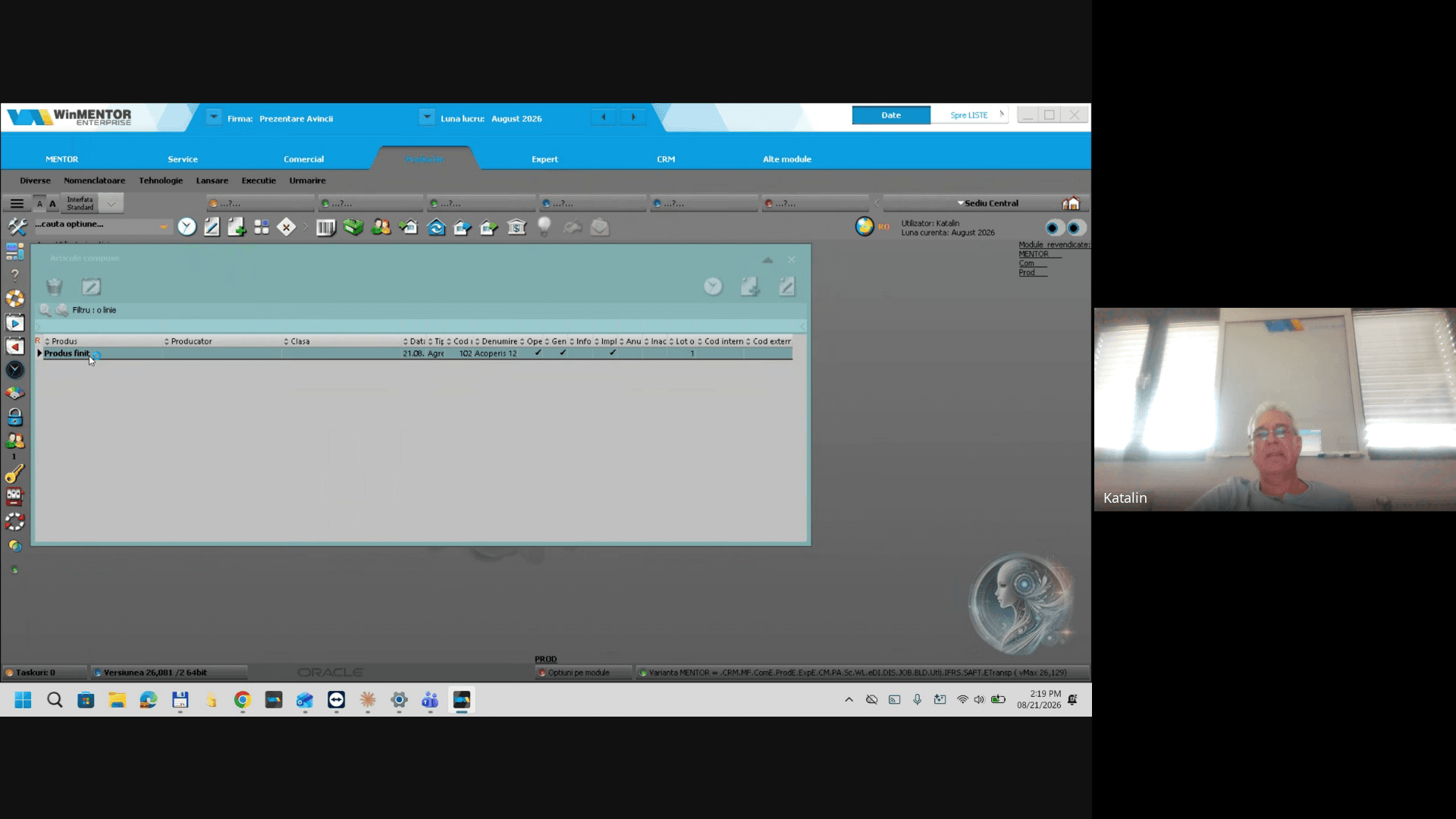Open the Nomenclatoare menu
This screenshot has width=1456, height=819.
point(94,180)
